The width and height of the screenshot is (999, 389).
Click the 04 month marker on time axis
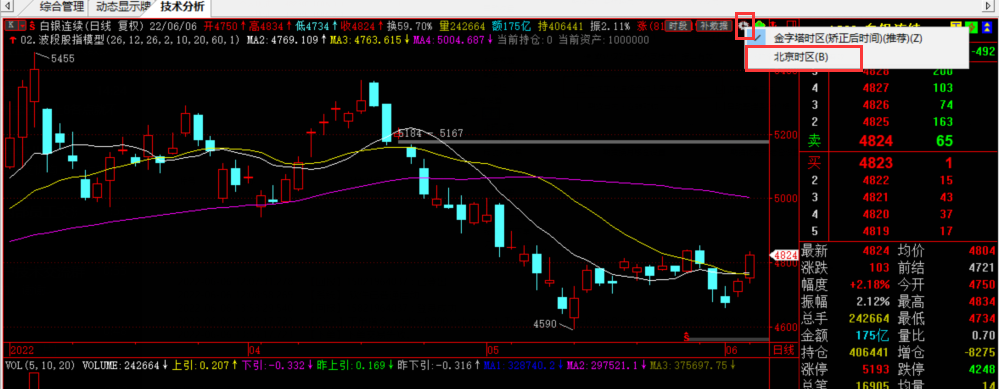pos(255,350)
